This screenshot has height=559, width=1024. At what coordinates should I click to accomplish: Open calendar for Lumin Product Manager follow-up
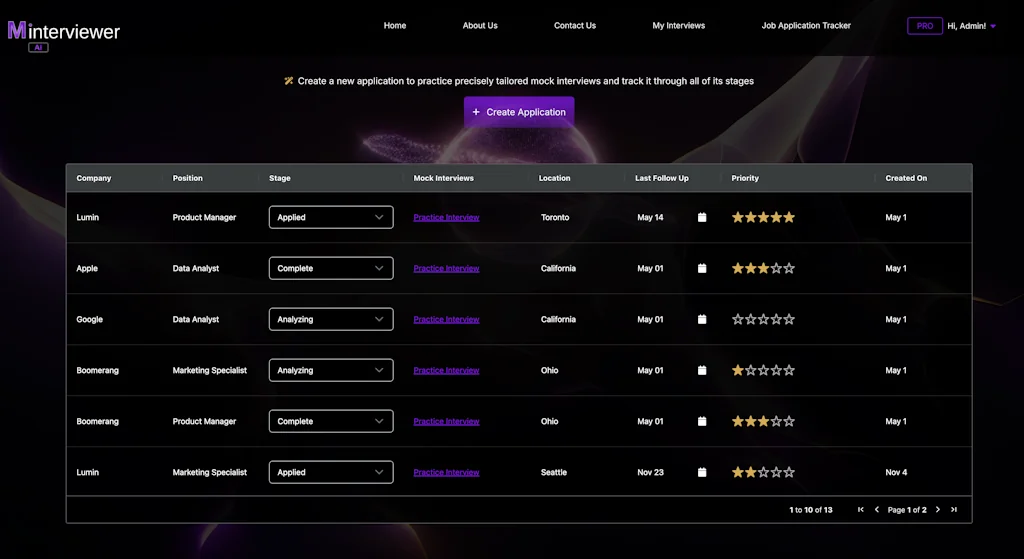coord(702,217)
